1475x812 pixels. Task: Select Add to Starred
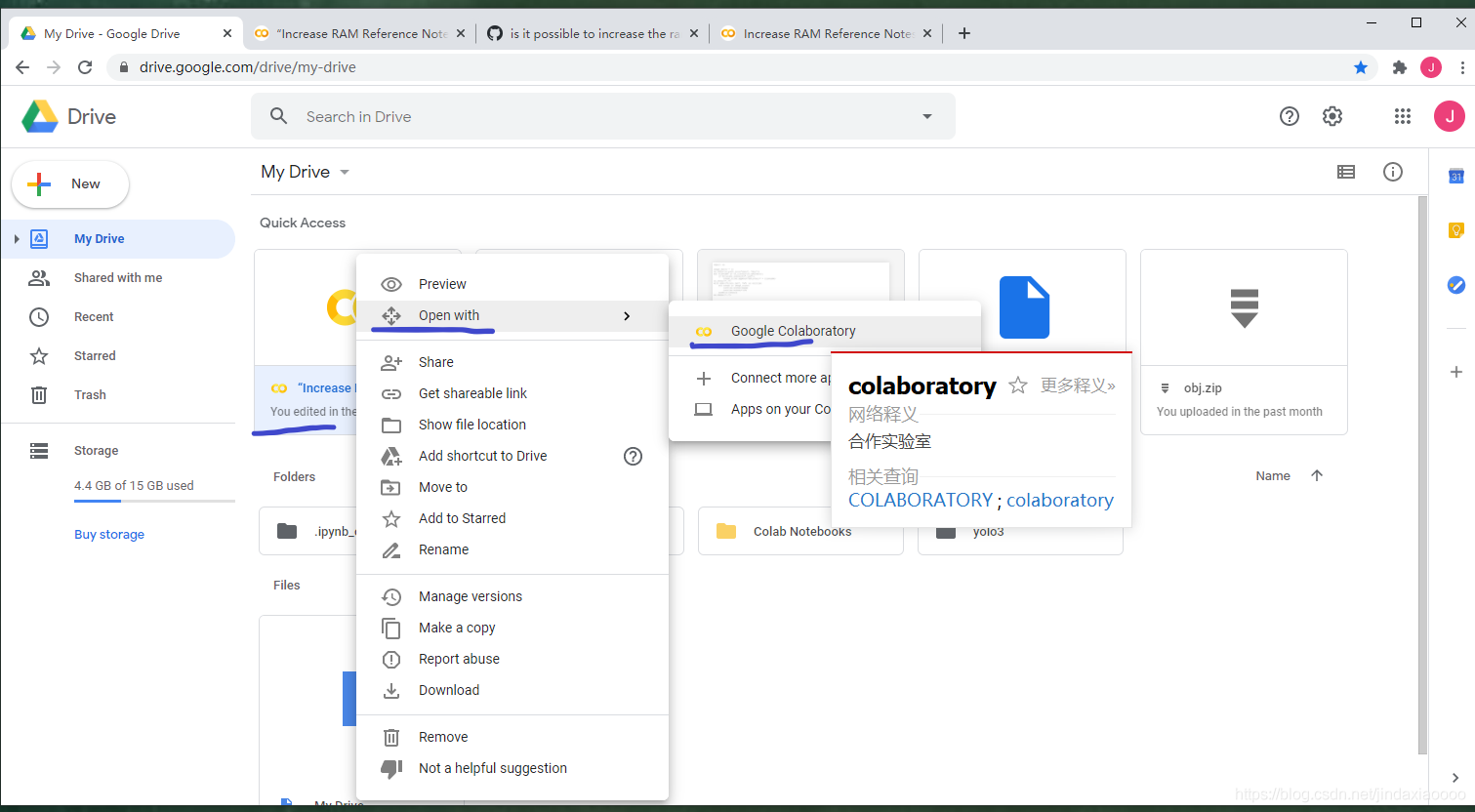(512, 518)
